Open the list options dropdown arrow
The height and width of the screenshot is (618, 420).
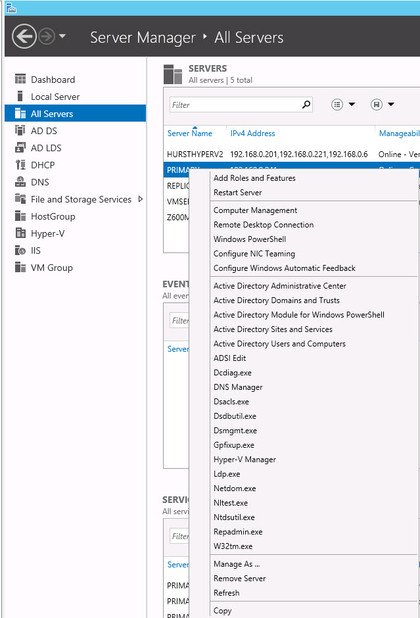[352, 104]
